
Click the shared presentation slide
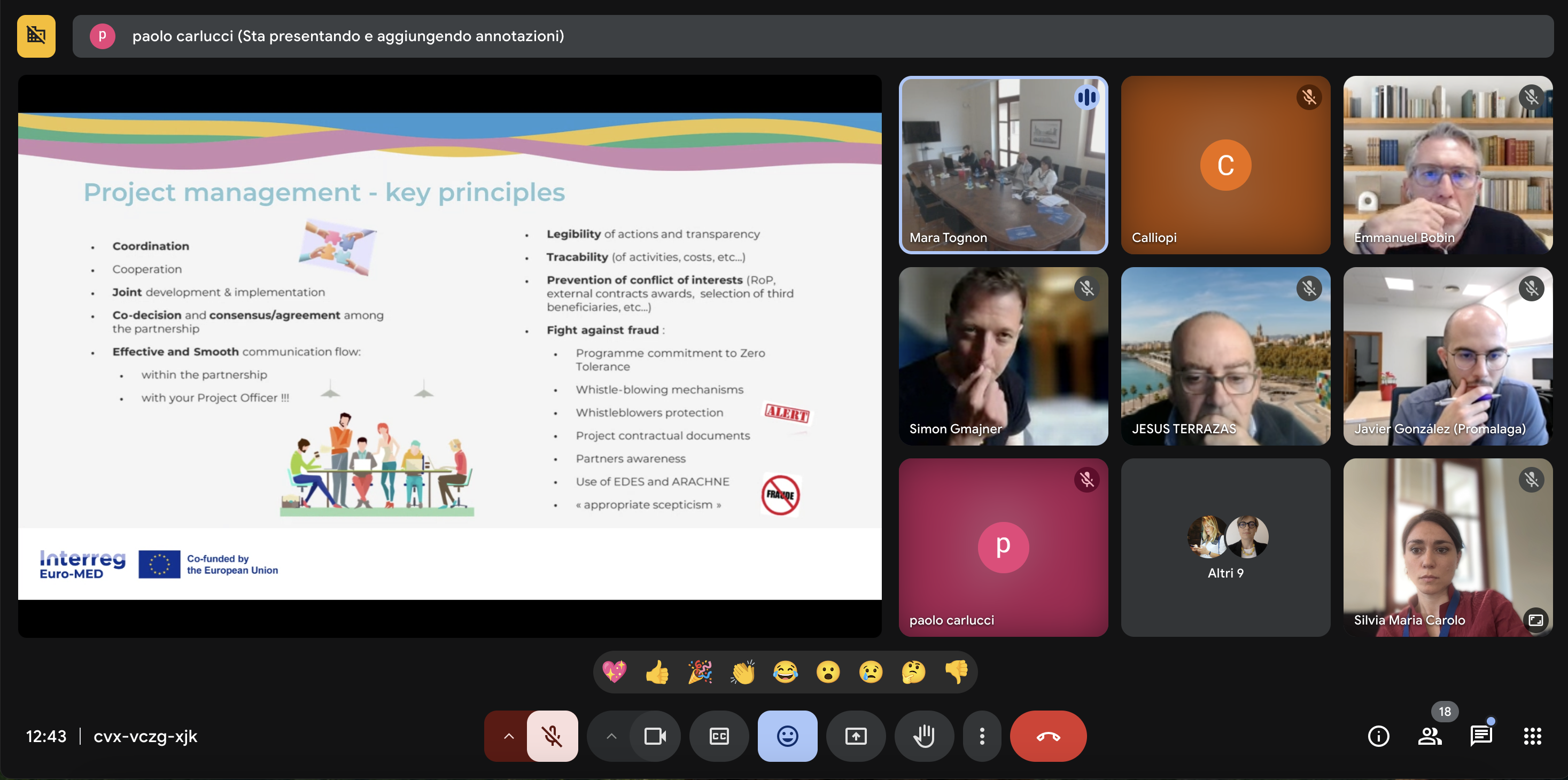point(450,356)
